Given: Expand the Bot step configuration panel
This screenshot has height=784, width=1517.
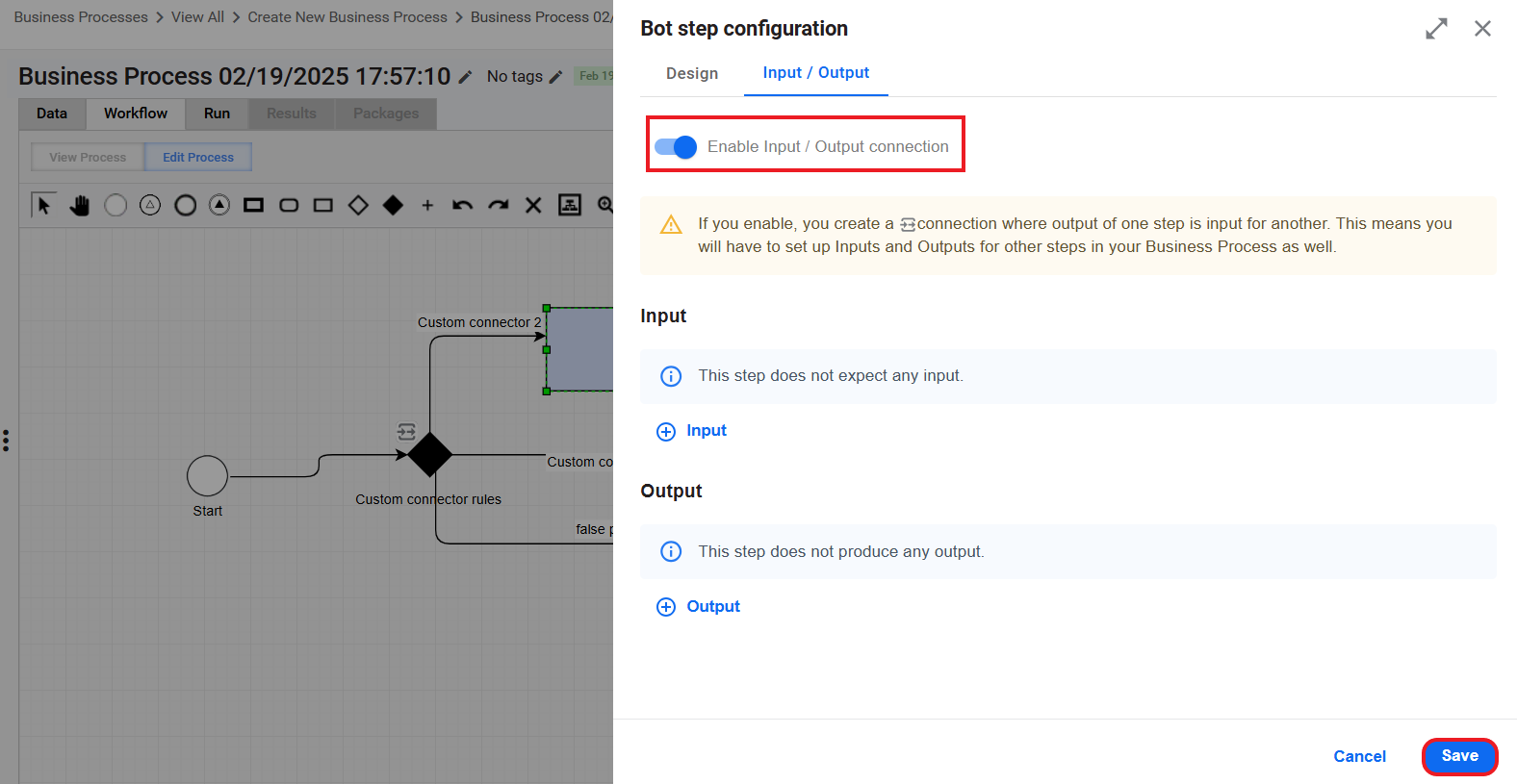Looking at the screenshot, I should (x=1436, y=29).
